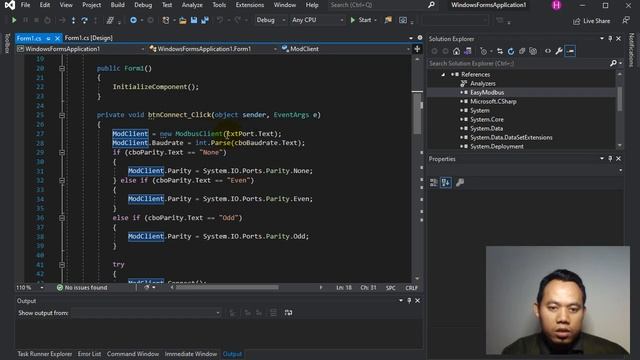Open the Debug configuration dropdown
Screen dimensions: 640x360
point(270,20)
